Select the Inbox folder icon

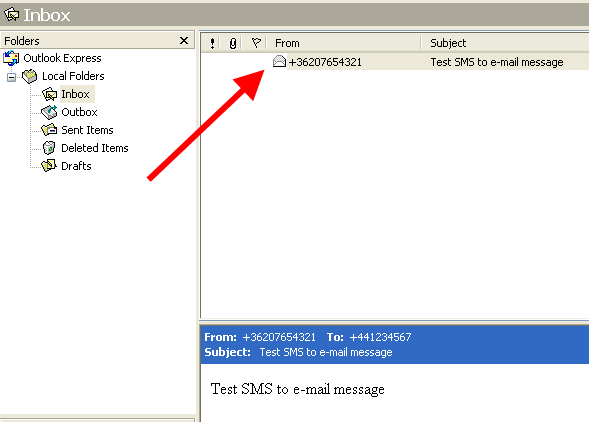point(49,94)
